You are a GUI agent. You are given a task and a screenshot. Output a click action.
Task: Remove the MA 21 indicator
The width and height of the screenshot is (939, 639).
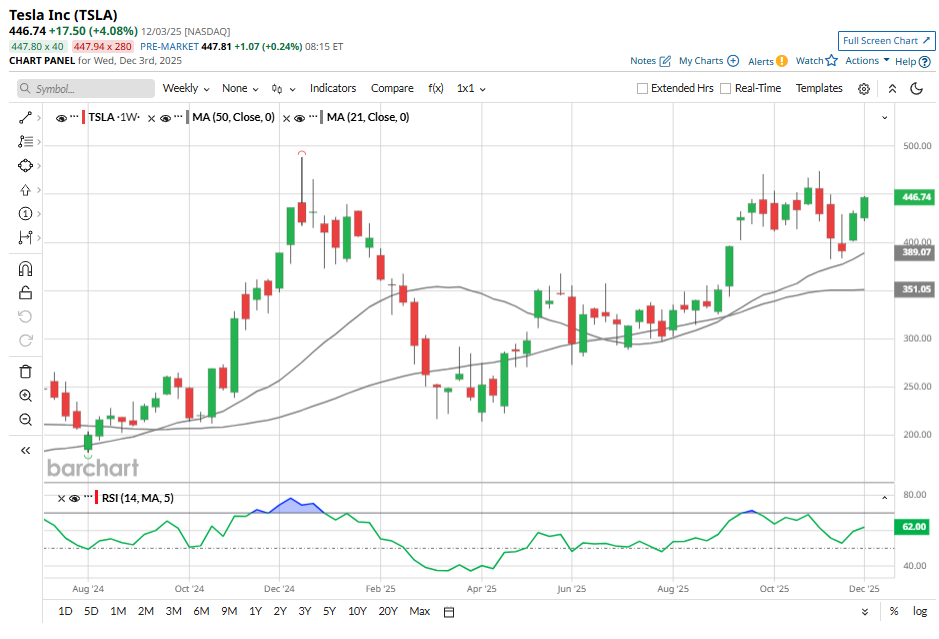(286, 118)
